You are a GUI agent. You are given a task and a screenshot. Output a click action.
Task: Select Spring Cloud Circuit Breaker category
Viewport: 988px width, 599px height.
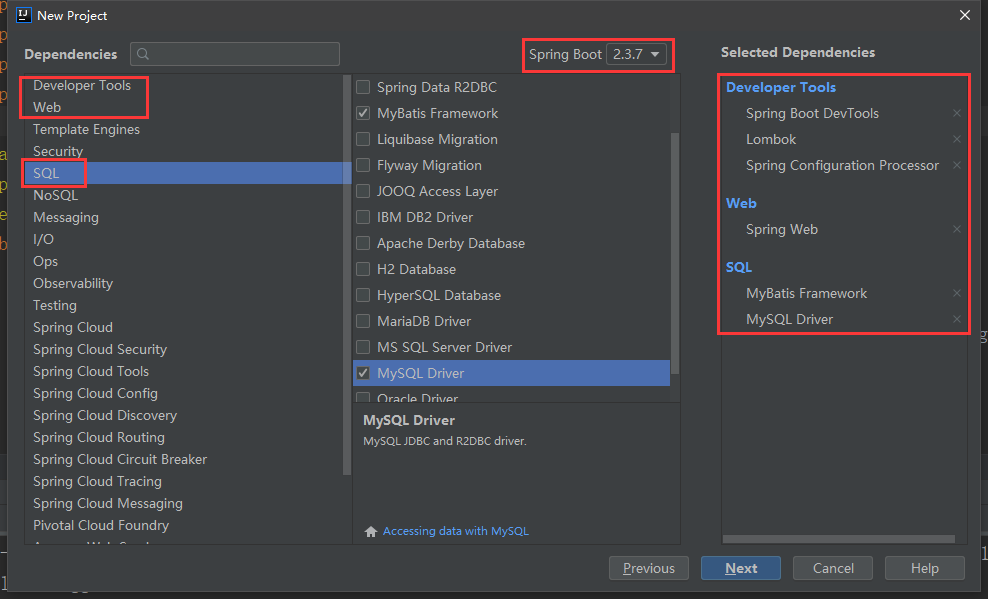(120, 460)
